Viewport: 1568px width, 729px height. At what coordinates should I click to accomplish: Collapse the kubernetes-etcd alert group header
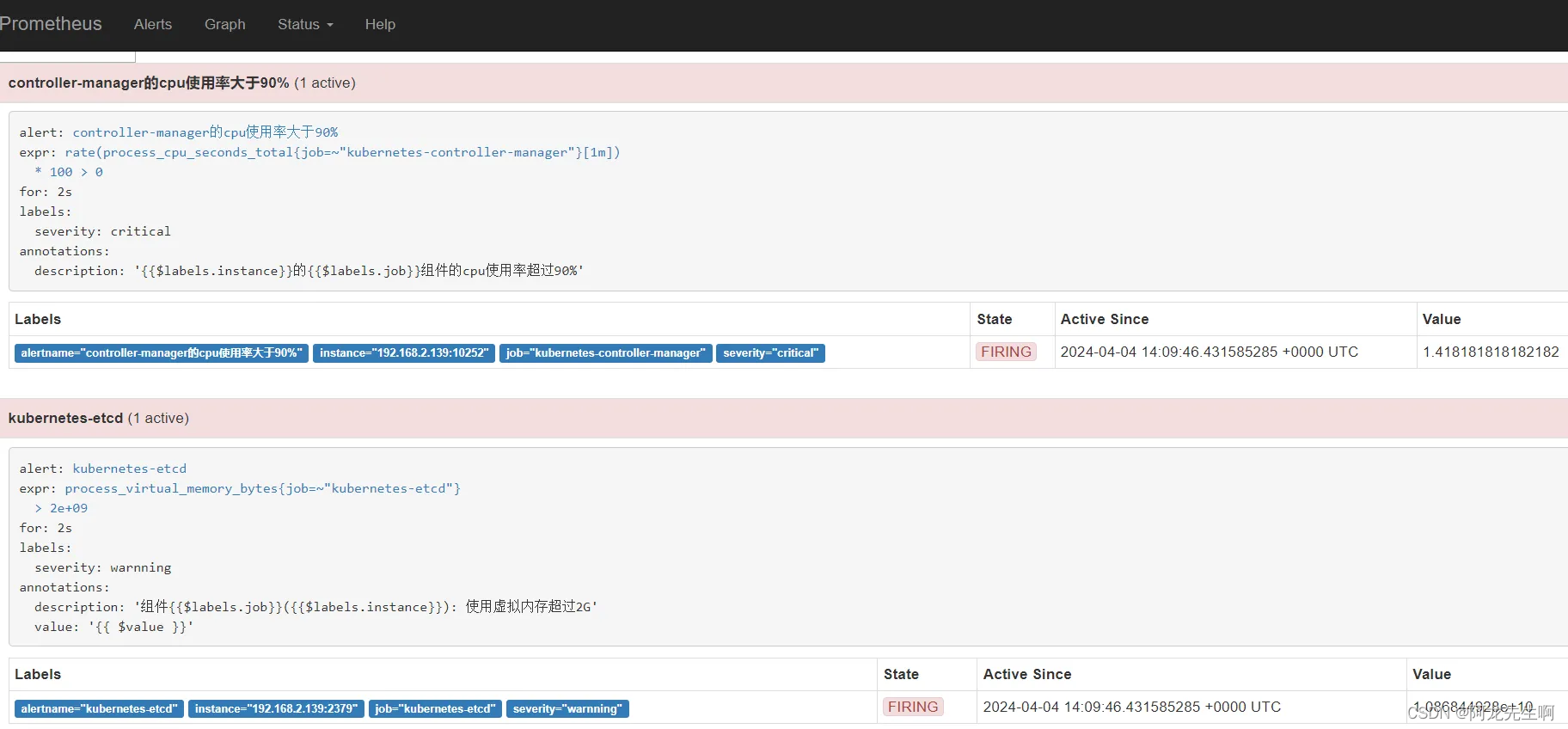784,418
